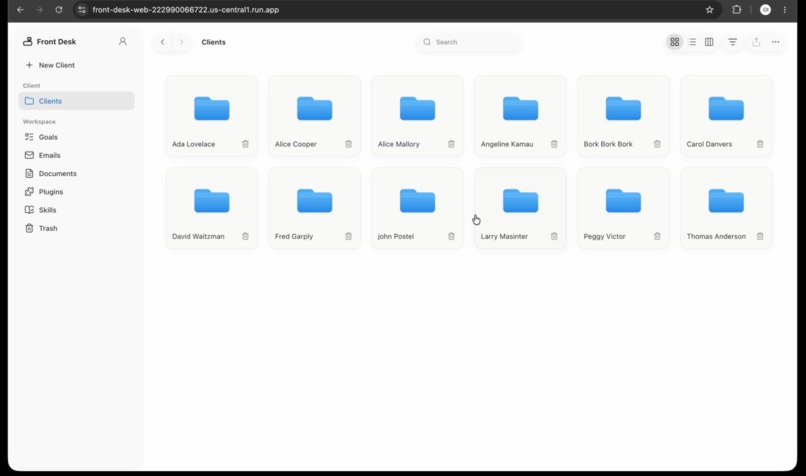This screenshot has height=476, width=806.
Task: Delete the Alice Mallory client
Action: [451, 144]
